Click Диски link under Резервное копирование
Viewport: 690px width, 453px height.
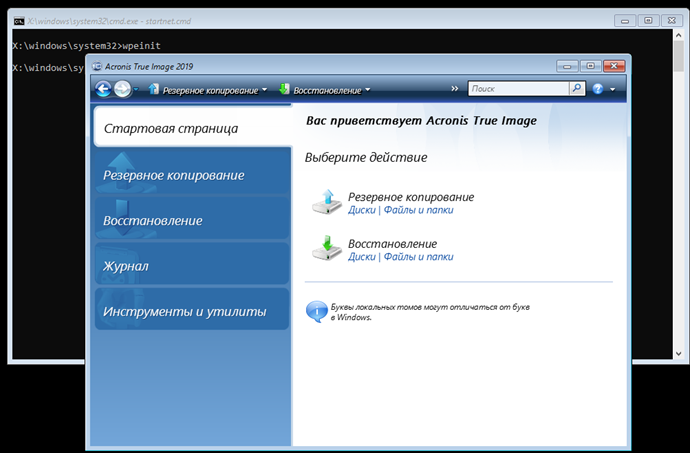coord(361,210)
